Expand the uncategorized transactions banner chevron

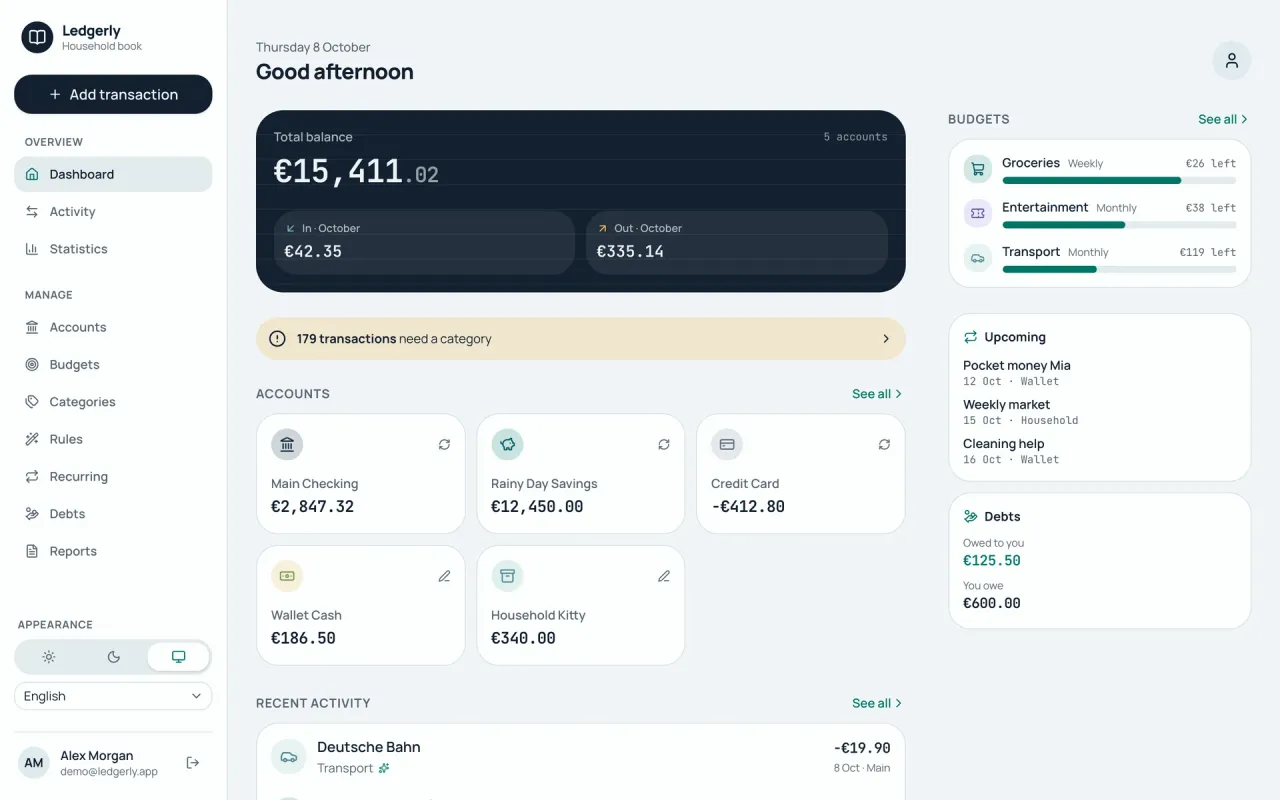(x=886, y=339)
